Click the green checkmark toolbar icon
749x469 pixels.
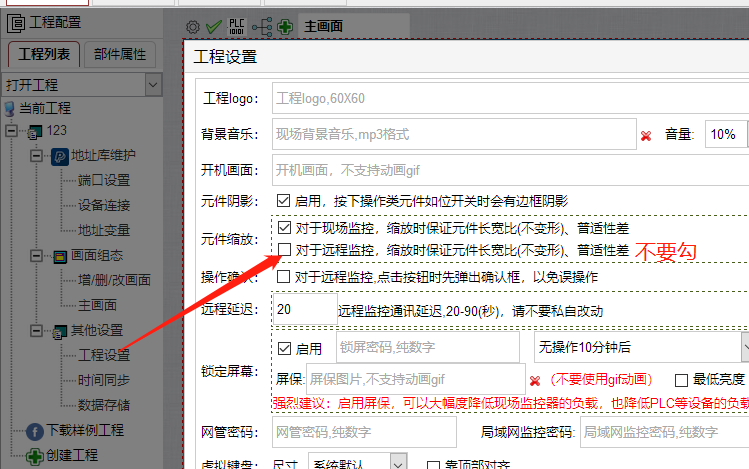213,27
